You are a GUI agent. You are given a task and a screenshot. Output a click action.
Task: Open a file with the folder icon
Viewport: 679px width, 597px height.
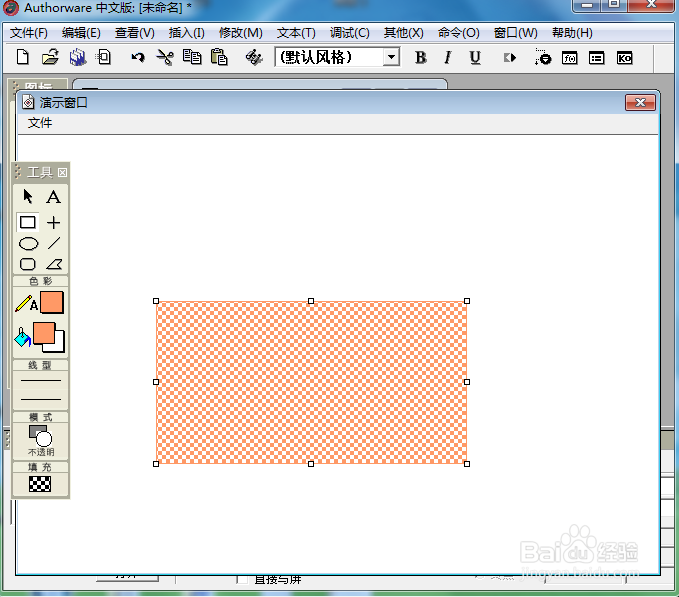(50, 57)
